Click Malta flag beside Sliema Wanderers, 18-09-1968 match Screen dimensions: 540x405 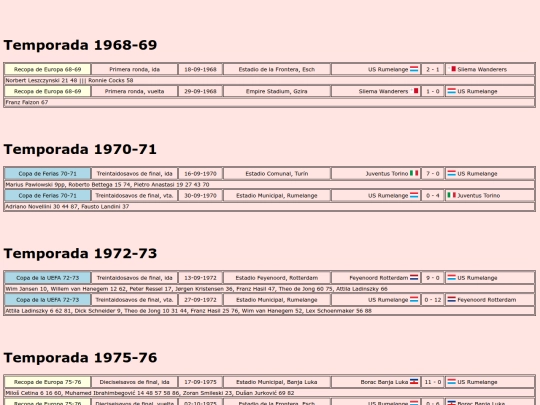452,69
